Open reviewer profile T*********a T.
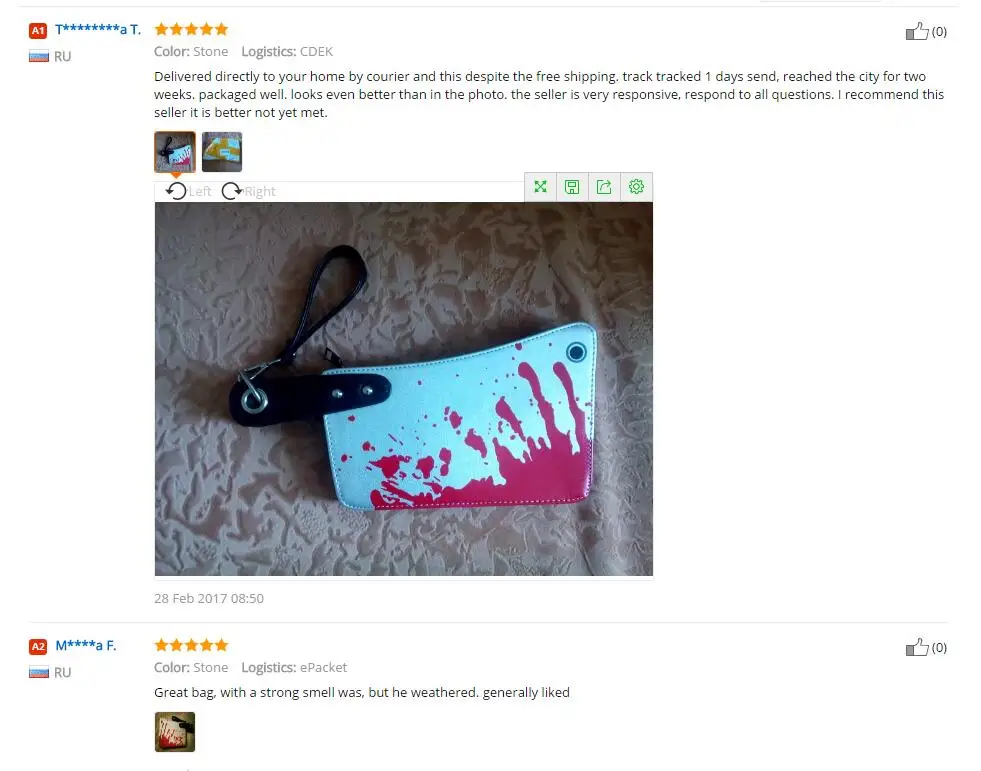 point(98,29)
